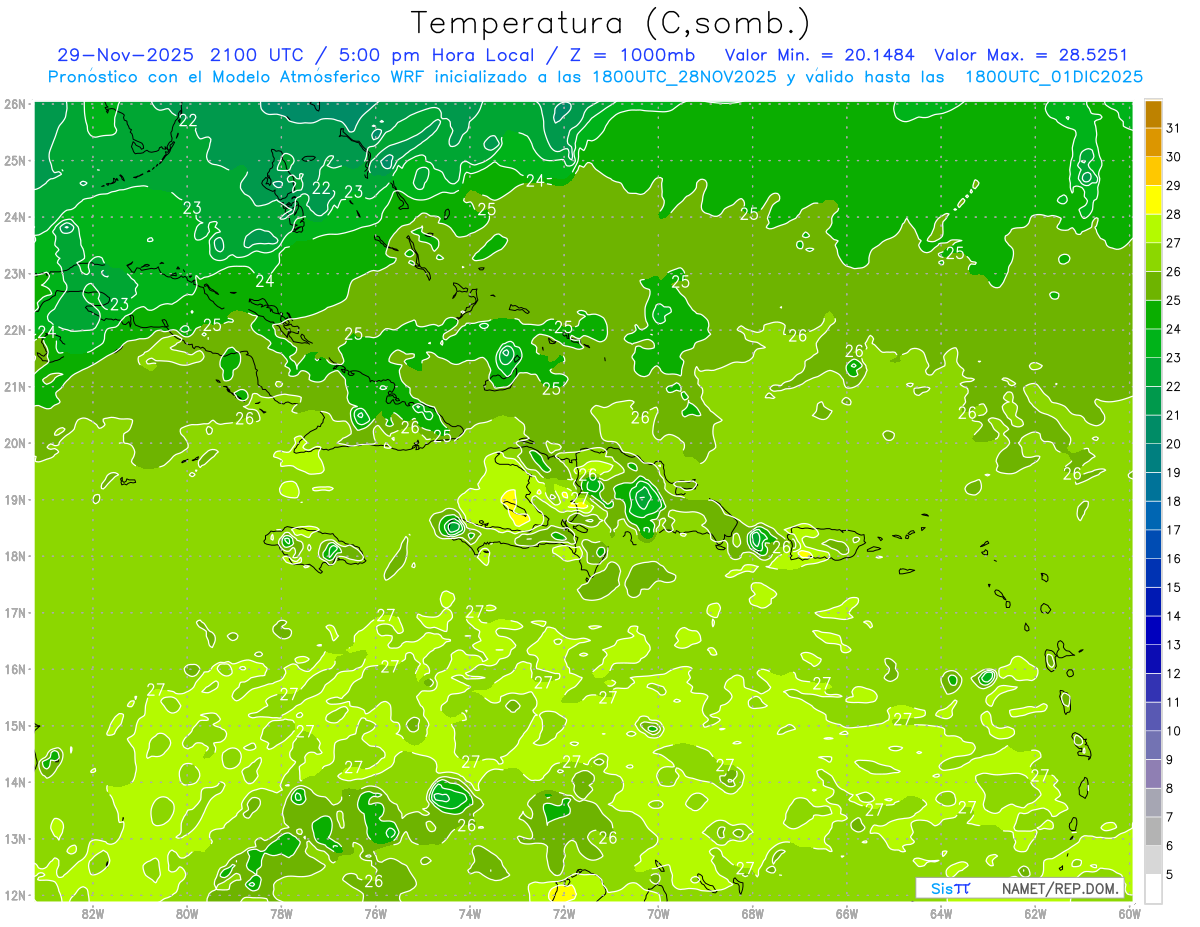Click color scale value '15'

tap(1174, 587)
